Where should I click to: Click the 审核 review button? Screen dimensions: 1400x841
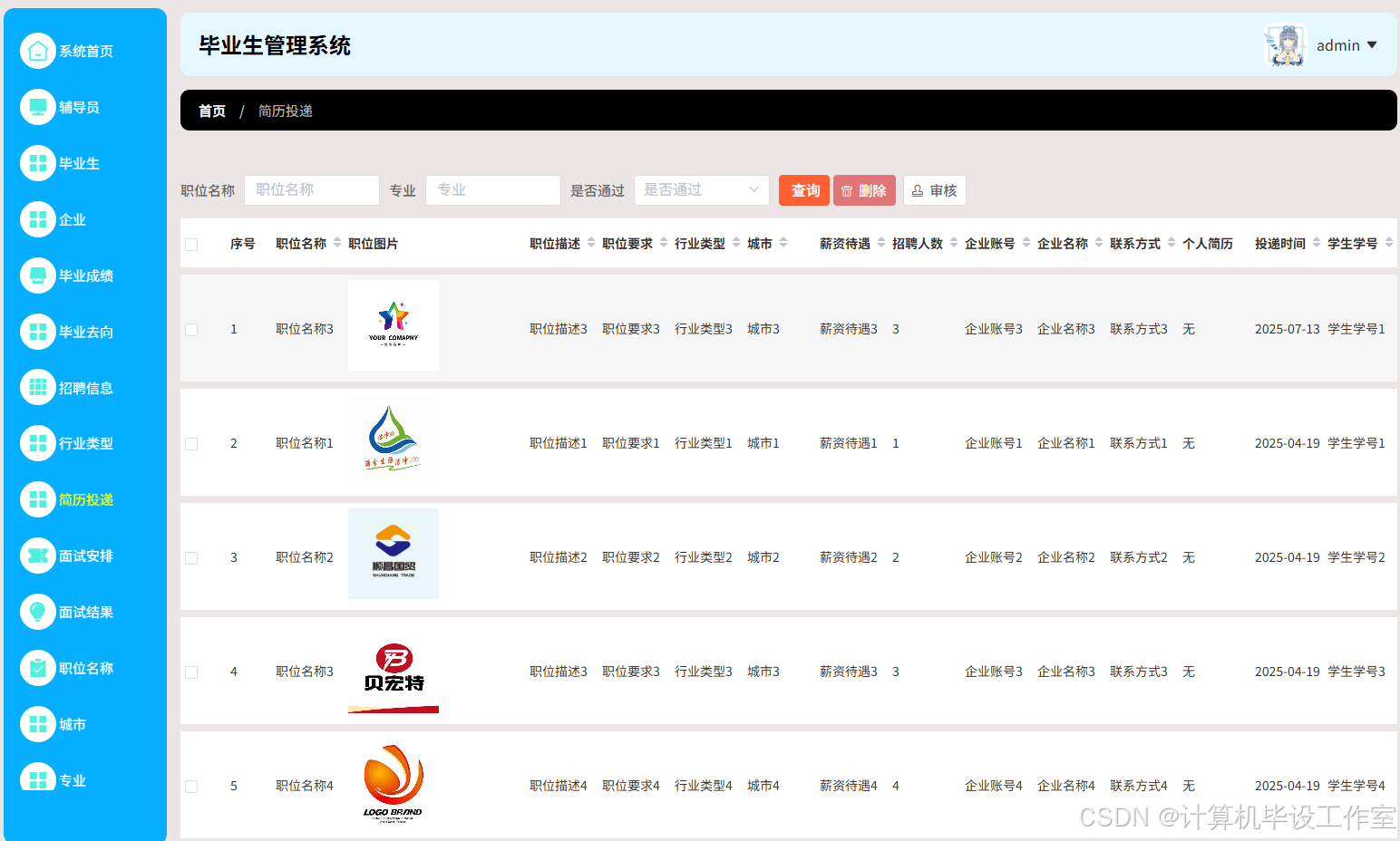[x=935, y=190]
